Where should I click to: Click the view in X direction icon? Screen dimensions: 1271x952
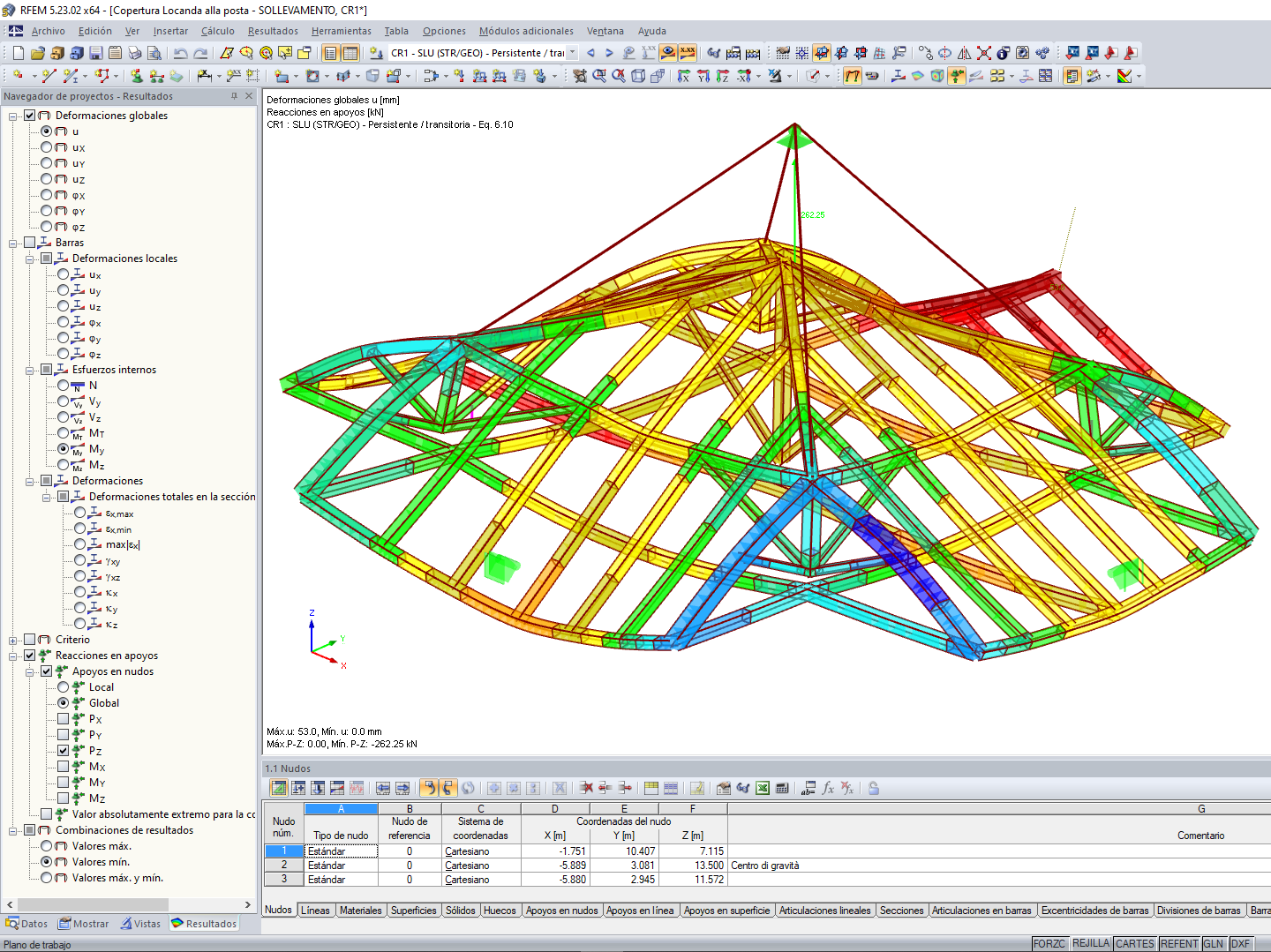pyautogui.click(x=683, y=76)
